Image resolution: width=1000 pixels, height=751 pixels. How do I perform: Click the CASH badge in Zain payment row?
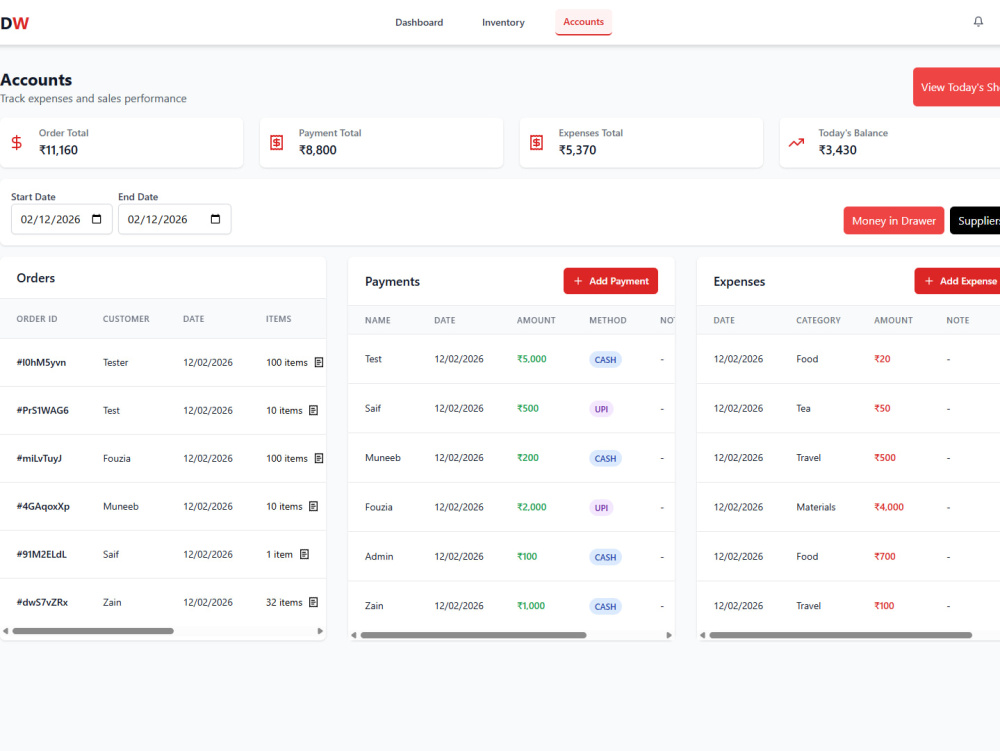point(605,606)
